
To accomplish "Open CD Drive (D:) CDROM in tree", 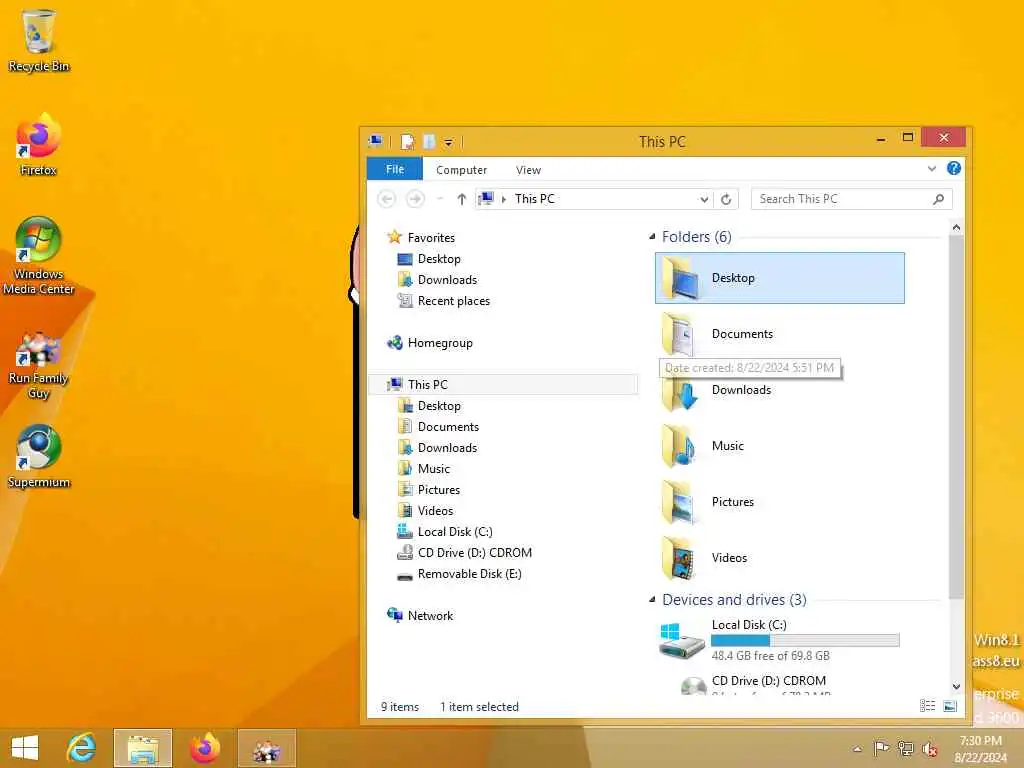I will pyautogui.click(x=465, y=552).
